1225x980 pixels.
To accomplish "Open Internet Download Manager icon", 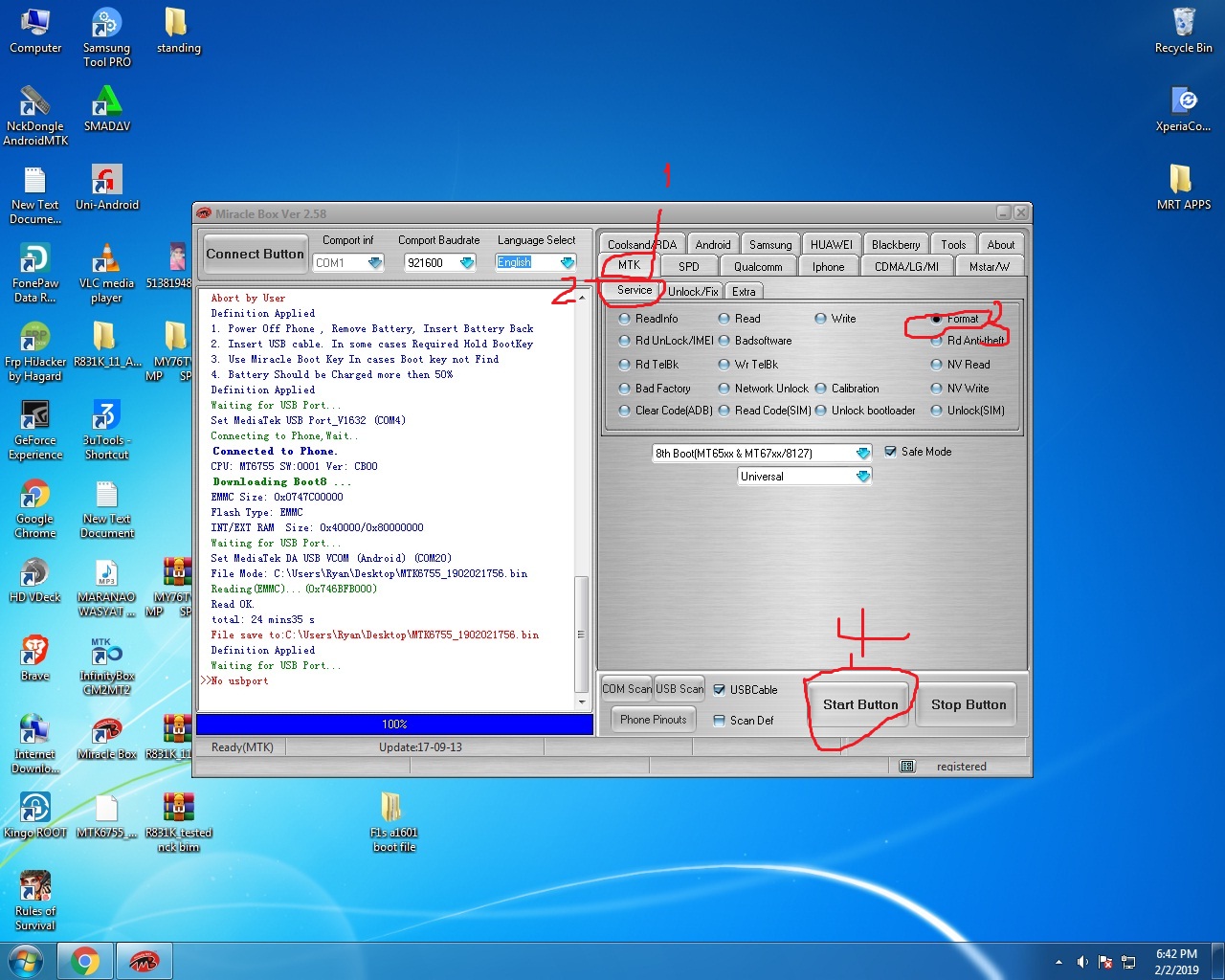I will click(x=35, y=744).
